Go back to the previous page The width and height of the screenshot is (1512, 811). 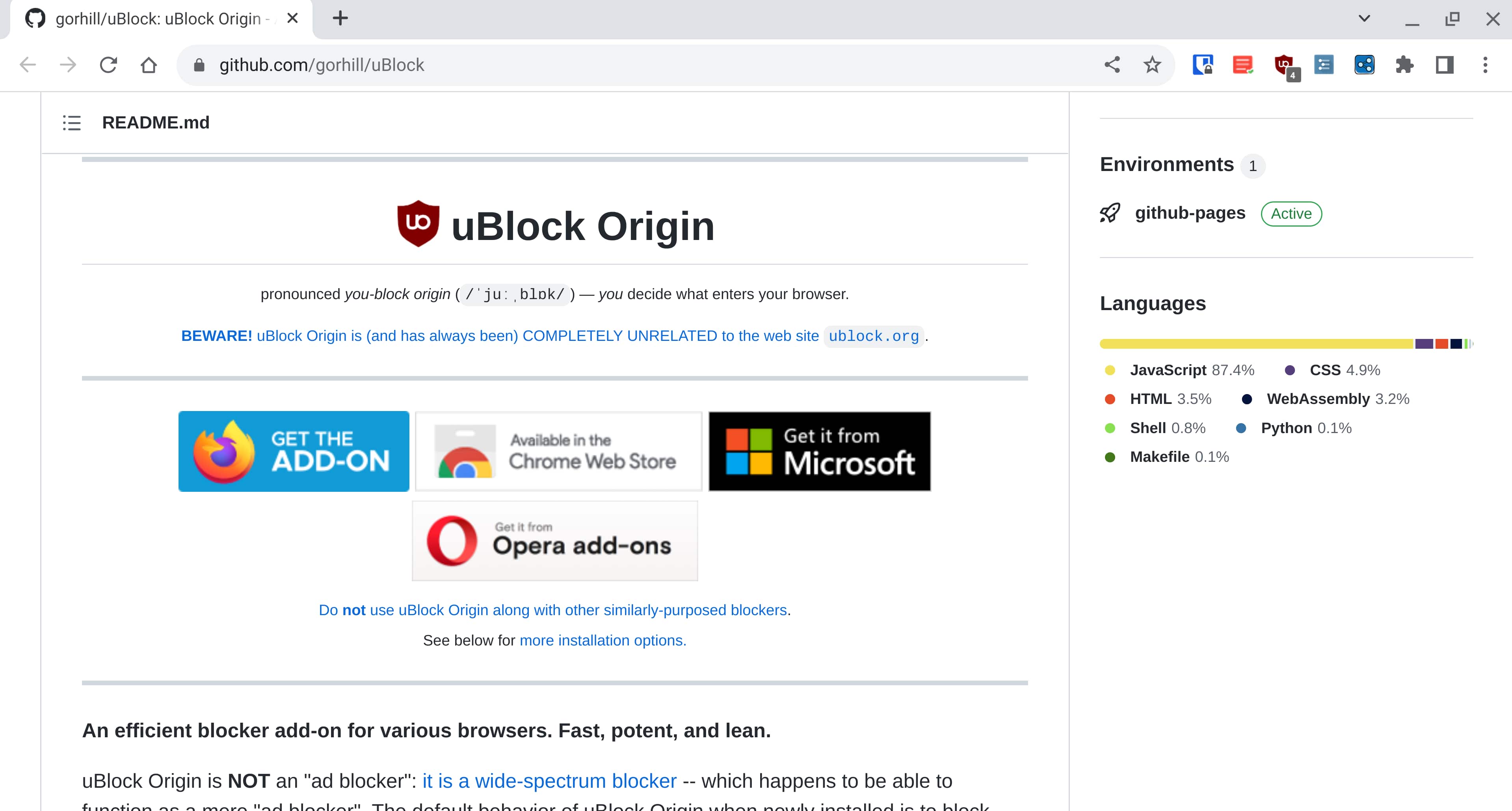coord(28,65)
